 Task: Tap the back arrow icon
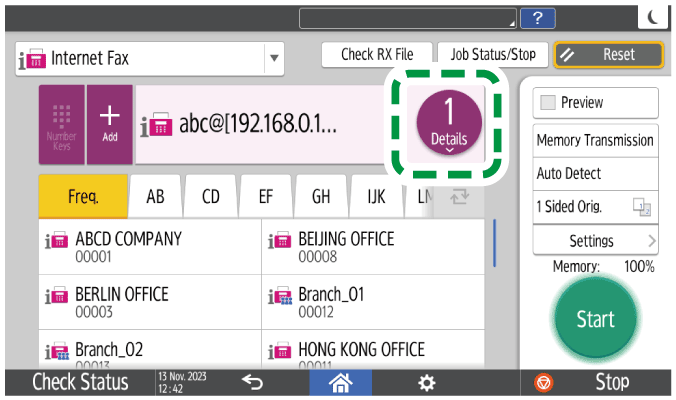tap(253, 382)
